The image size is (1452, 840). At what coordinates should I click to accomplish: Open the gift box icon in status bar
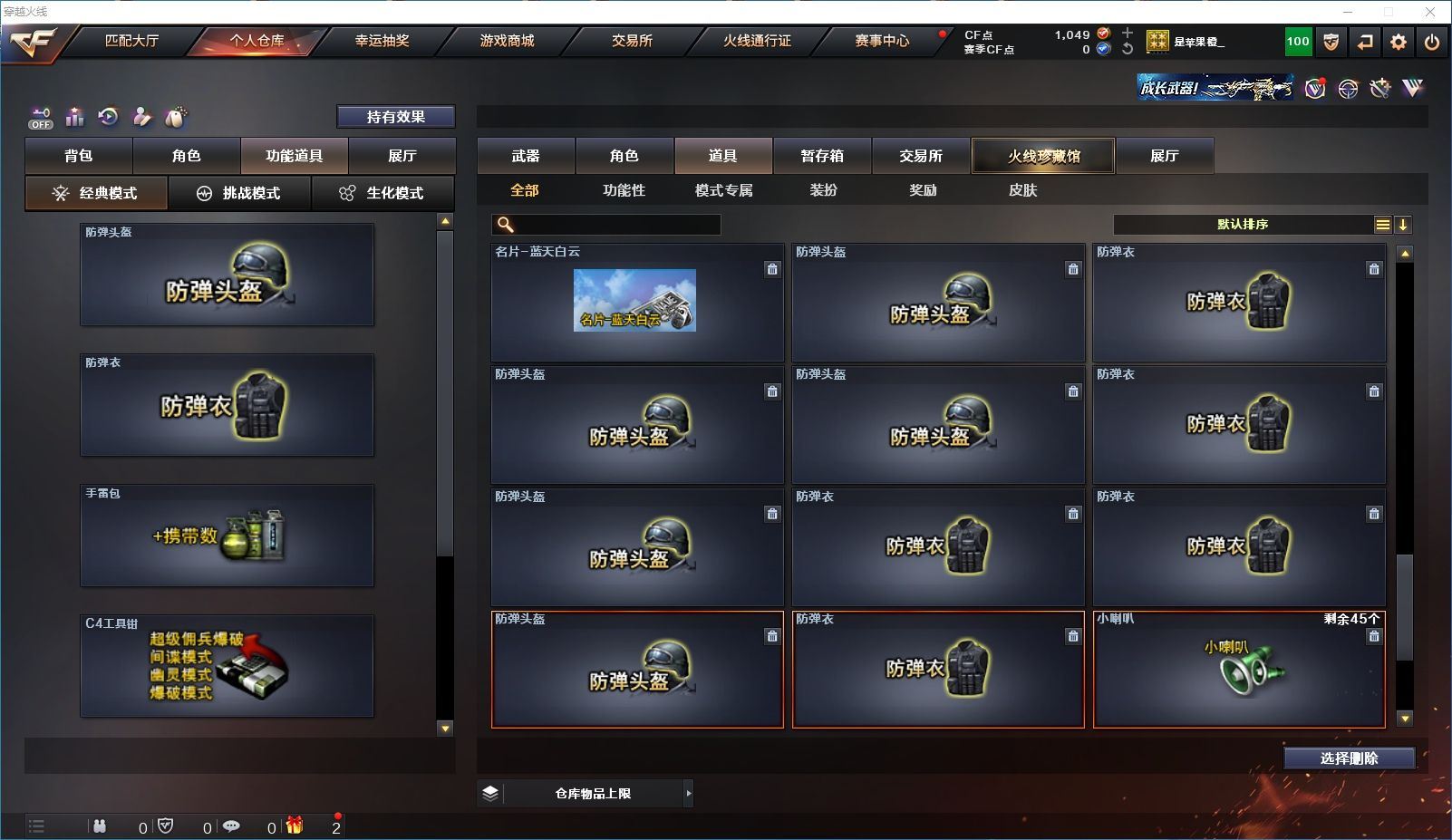pos(295,826)
